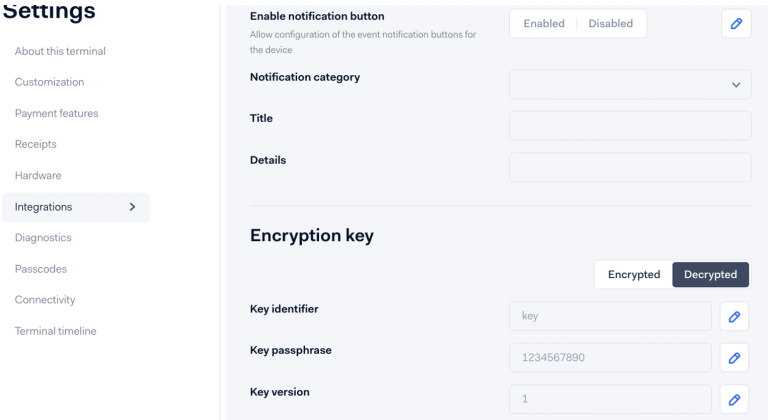Navigate to Hardware settings
The height and width of the screenshot is (420, 768).
38,175
